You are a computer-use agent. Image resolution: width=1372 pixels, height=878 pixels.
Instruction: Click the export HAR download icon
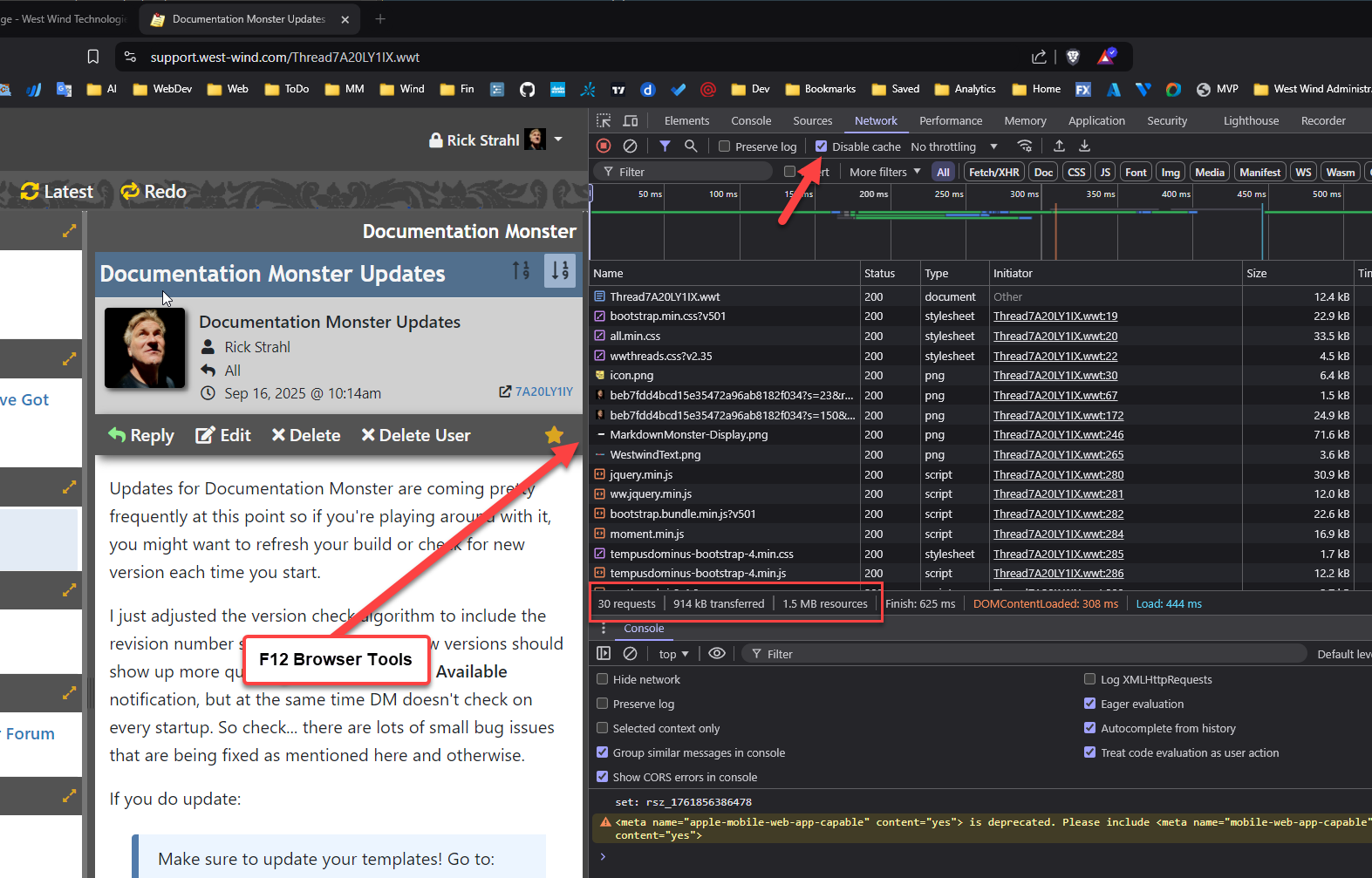[x=1084, y=146]
